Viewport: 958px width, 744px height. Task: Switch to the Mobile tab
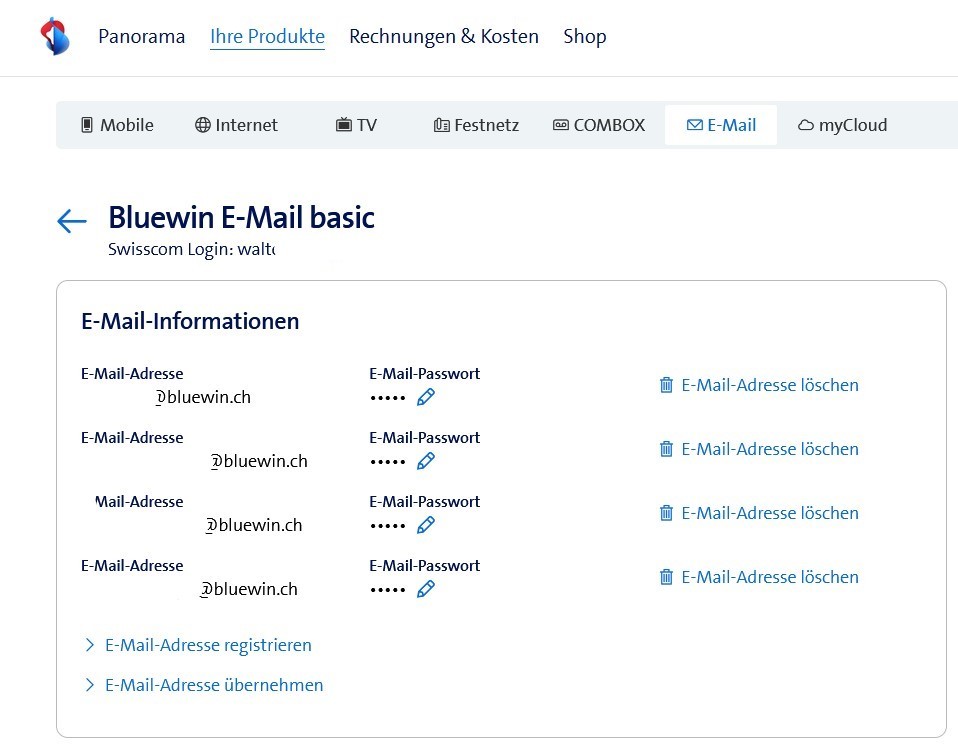tap(117, 125)
